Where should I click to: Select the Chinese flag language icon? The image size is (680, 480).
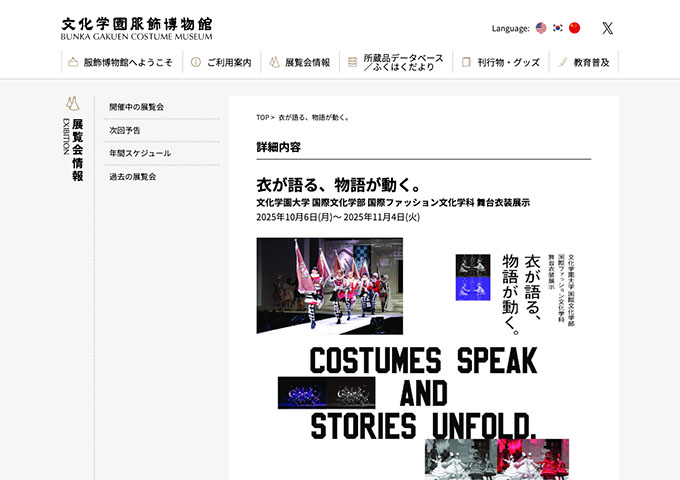[x=574, y=28]
